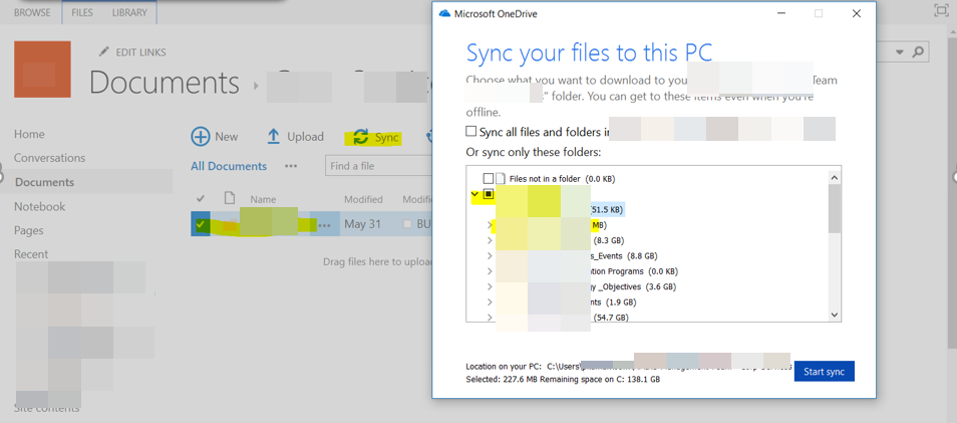Open Recent in the left navigation
Image resolution: width=957 pixels, height=423 pixels.
[x=31, y=254]
